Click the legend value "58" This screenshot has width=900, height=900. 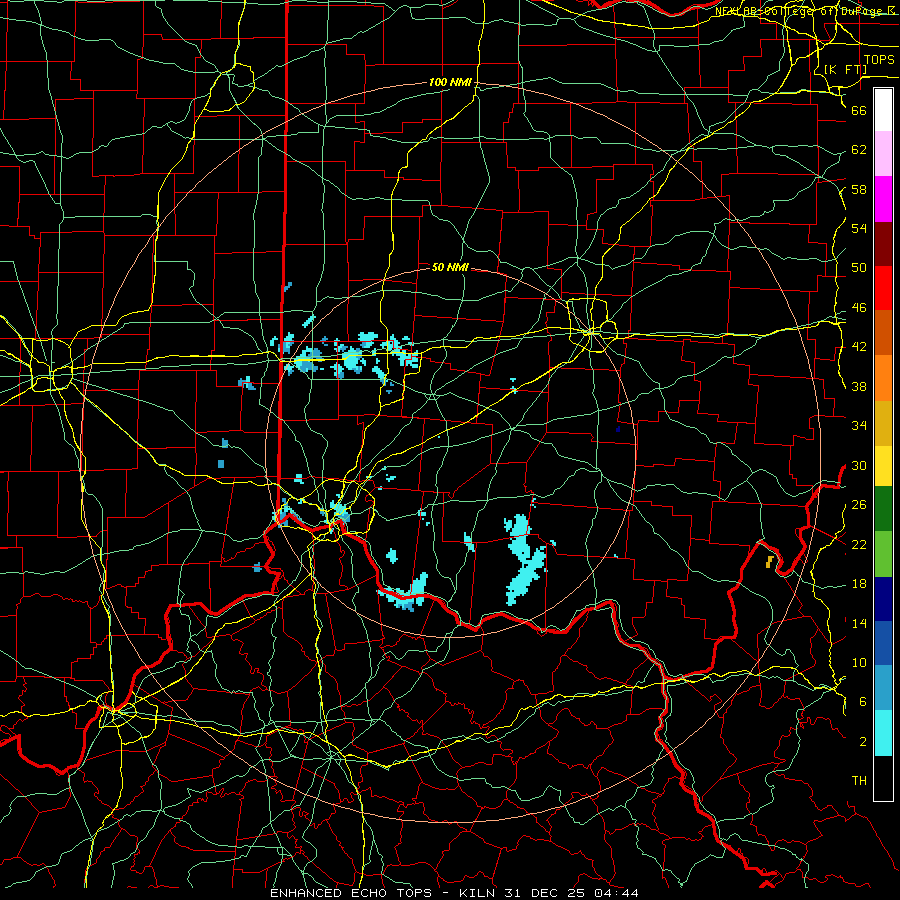859,189
